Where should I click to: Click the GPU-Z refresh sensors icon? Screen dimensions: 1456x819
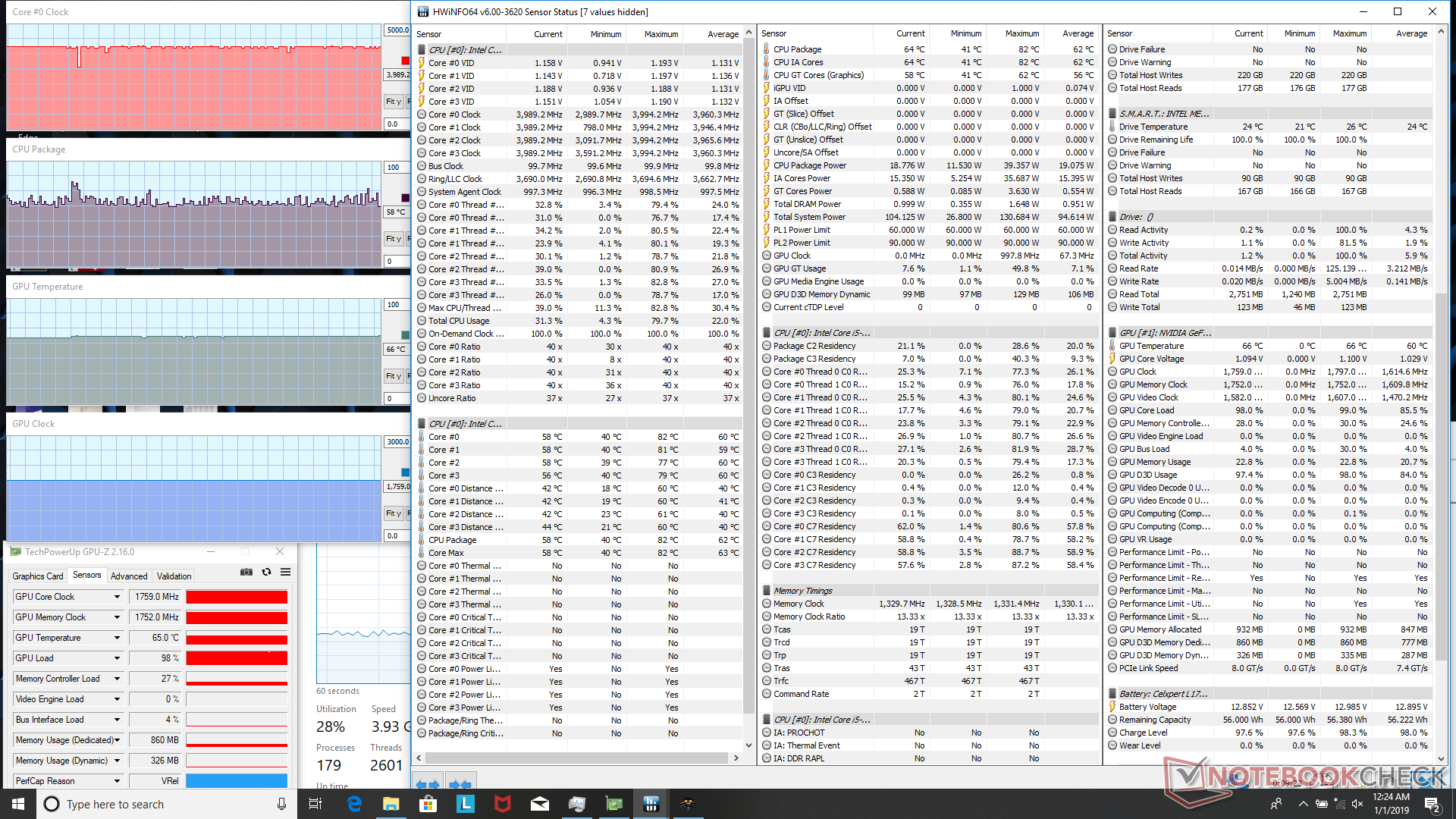[x=266, y=573]
